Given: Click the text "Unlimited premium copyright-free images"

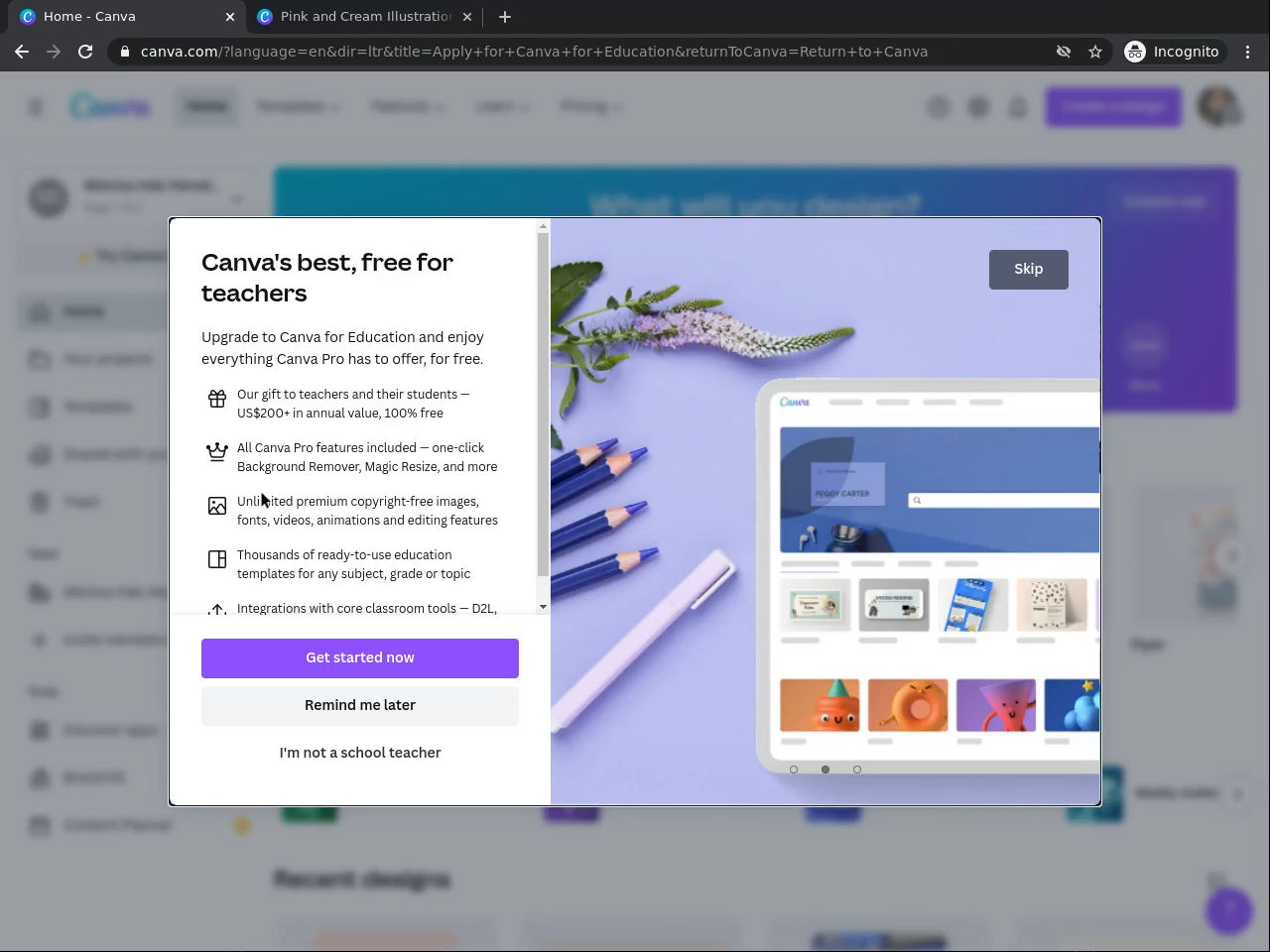Looking at the screenshot, I should coord(357,502).
